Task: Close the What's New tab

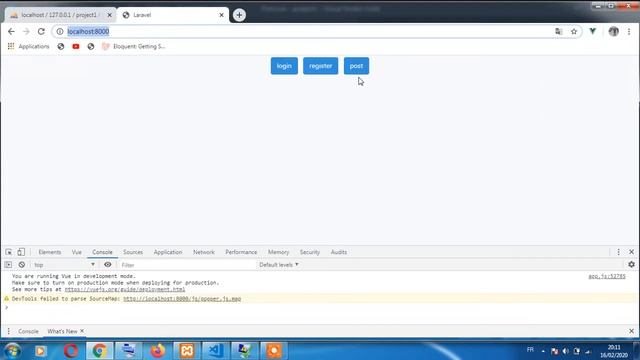Action: 82,331
